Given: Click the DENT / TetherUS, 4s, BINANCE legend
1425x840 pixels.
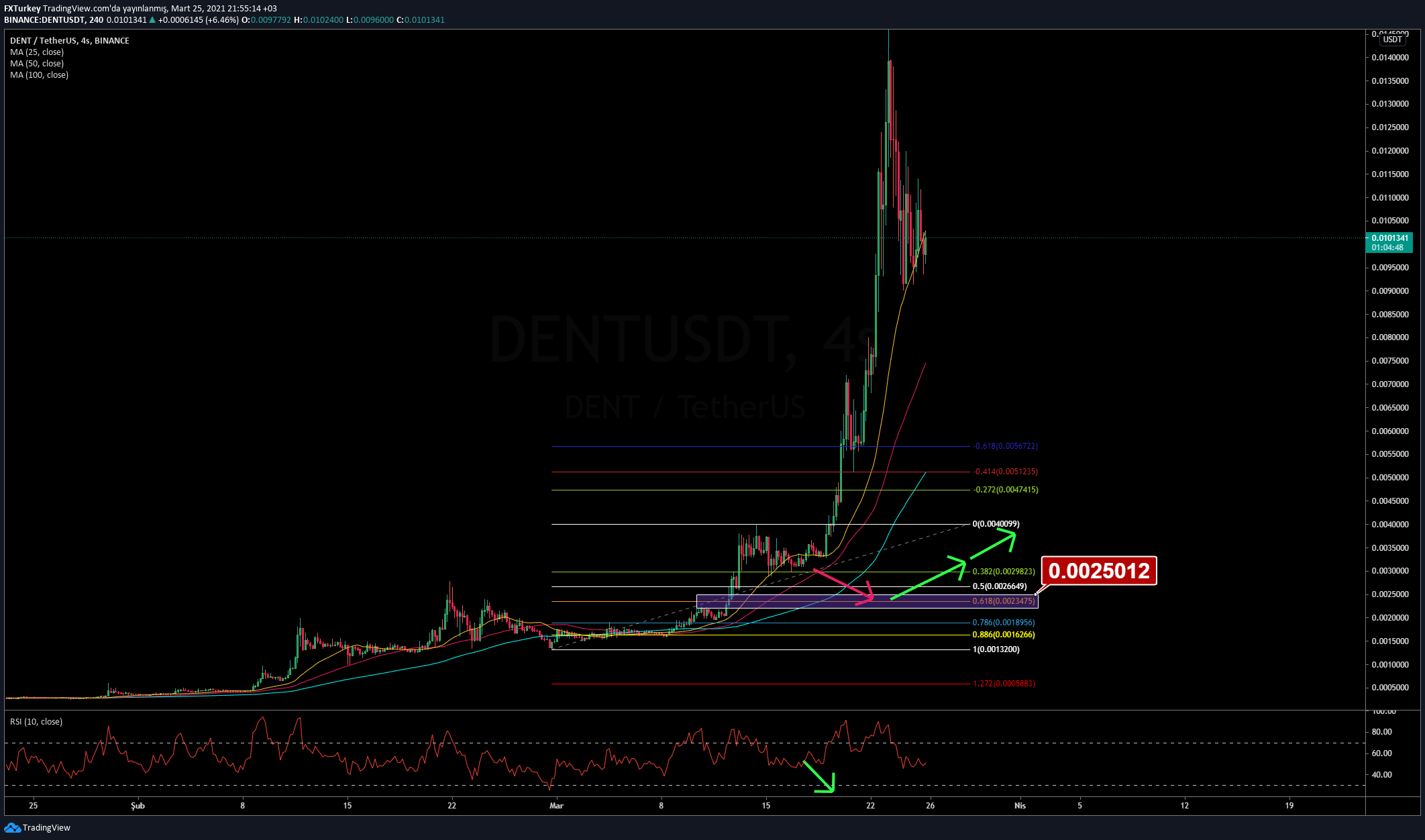Looking at the screenshot, I should click(70, 41).
